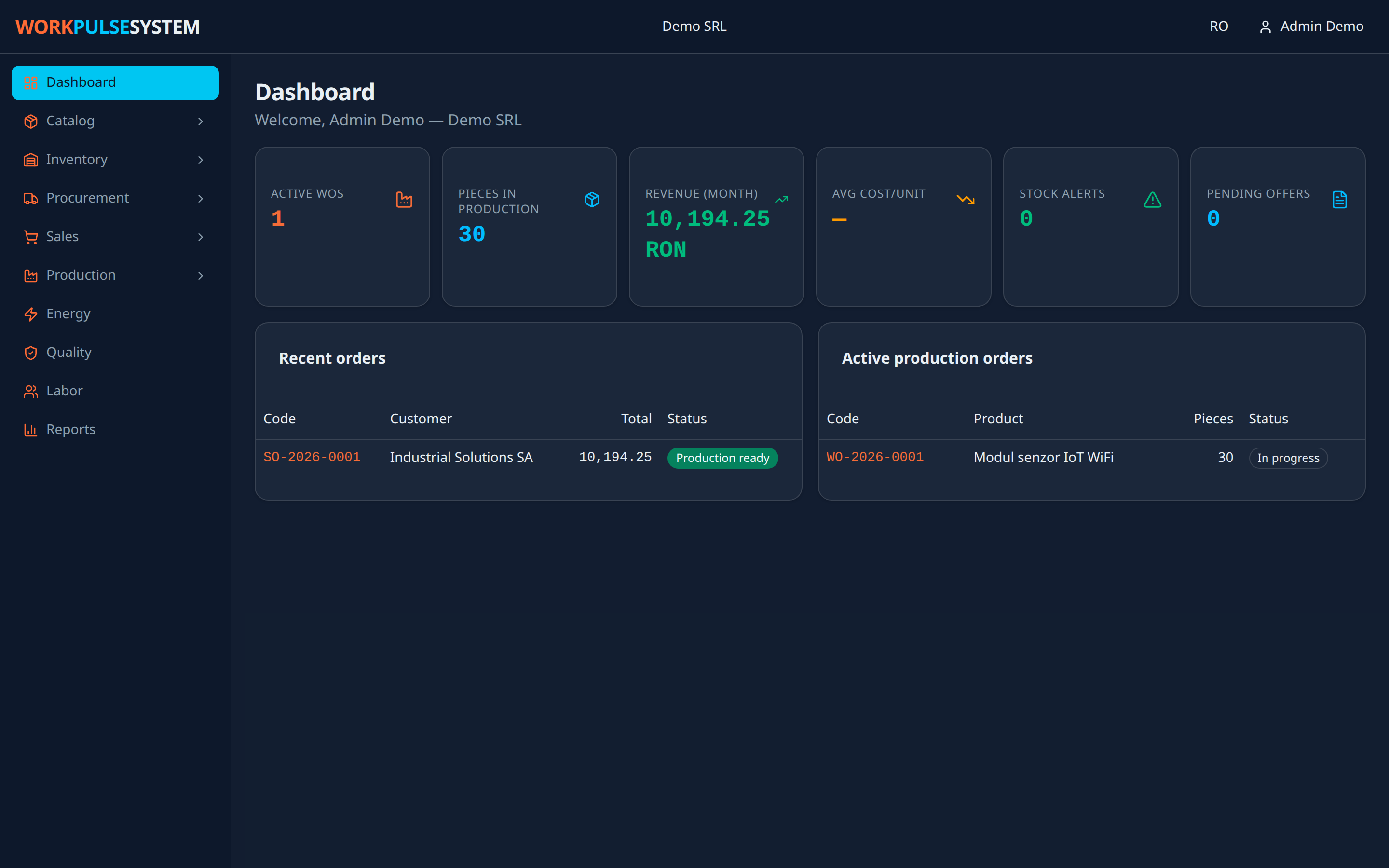Screen dimensions: 1389x868
Task: Click the Product column header
Action: coord(998,419)
